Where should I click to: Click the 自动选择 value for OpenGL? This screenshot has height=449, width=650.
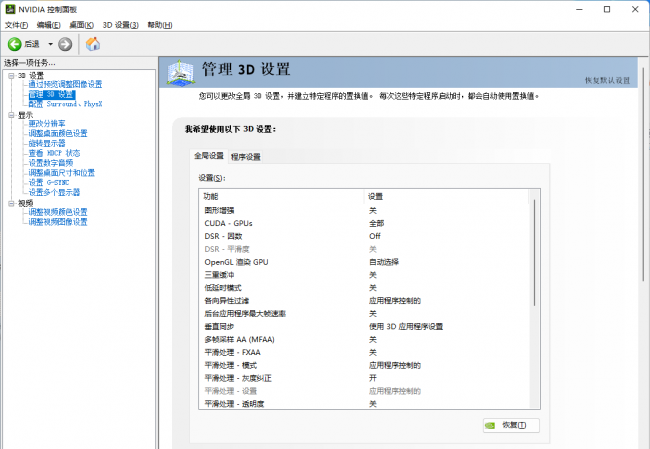point(384,262)
